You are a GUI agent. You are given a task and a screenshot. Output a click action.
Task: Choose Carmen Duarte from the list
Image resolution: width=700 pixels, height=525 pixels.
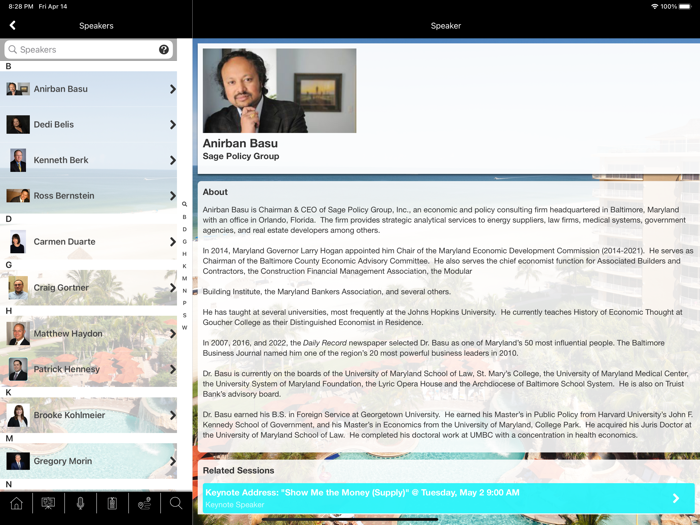[88, 242]
